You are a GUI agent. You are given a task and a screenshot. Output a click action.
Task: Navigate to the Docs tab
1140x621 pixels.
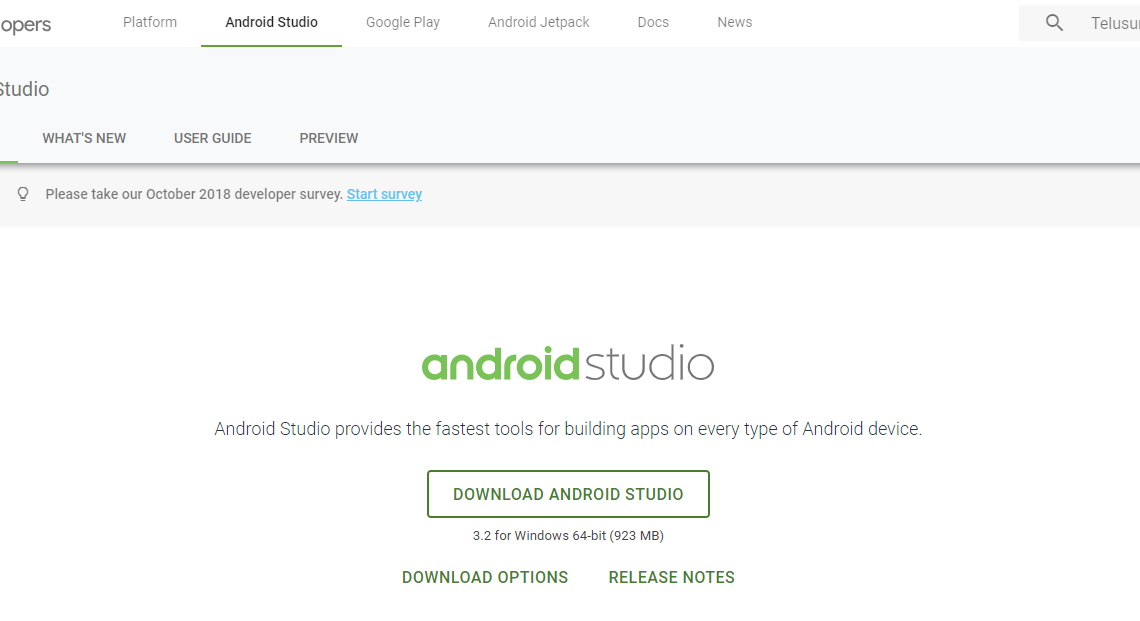(x=653, y=22)
